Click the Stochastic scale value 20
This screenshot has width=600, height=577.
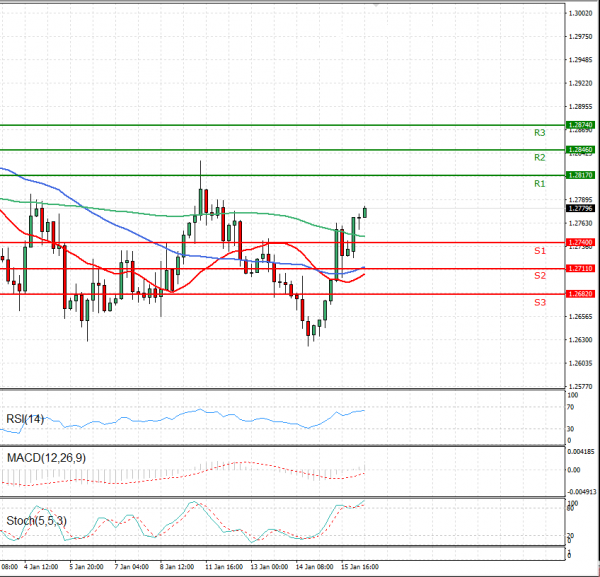(x=571, y=536)
